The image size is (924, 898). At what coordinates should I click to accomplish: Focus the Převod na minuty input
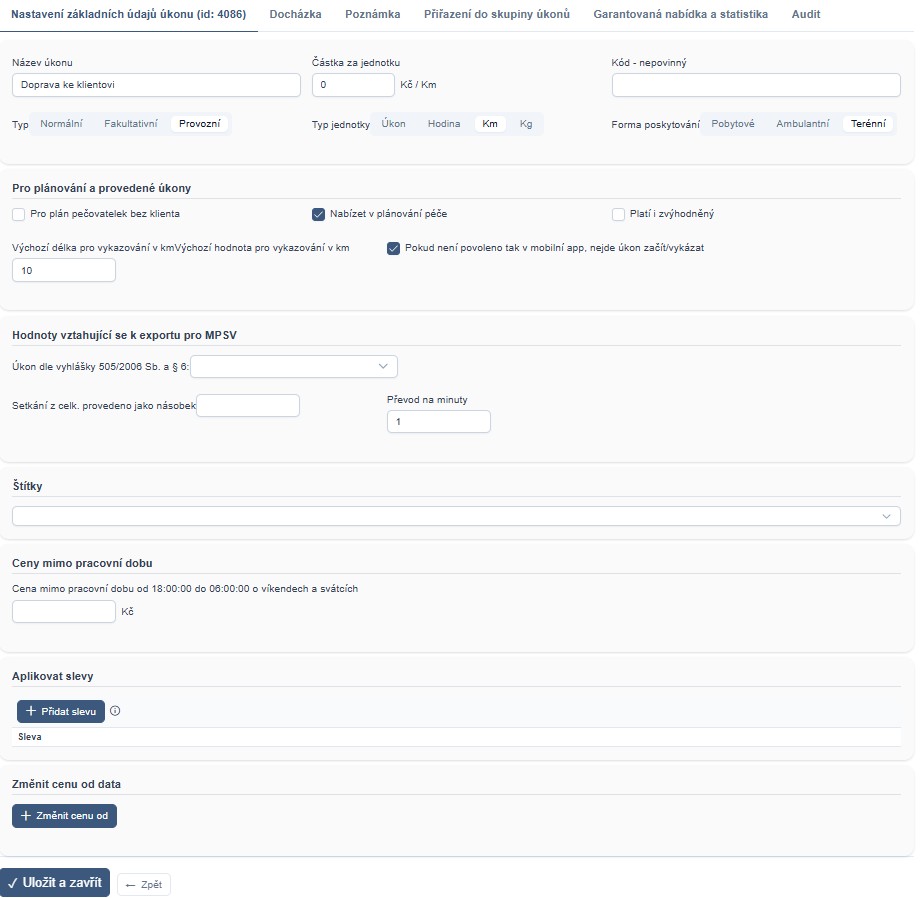pyautogui.click(x=438, y=422)
